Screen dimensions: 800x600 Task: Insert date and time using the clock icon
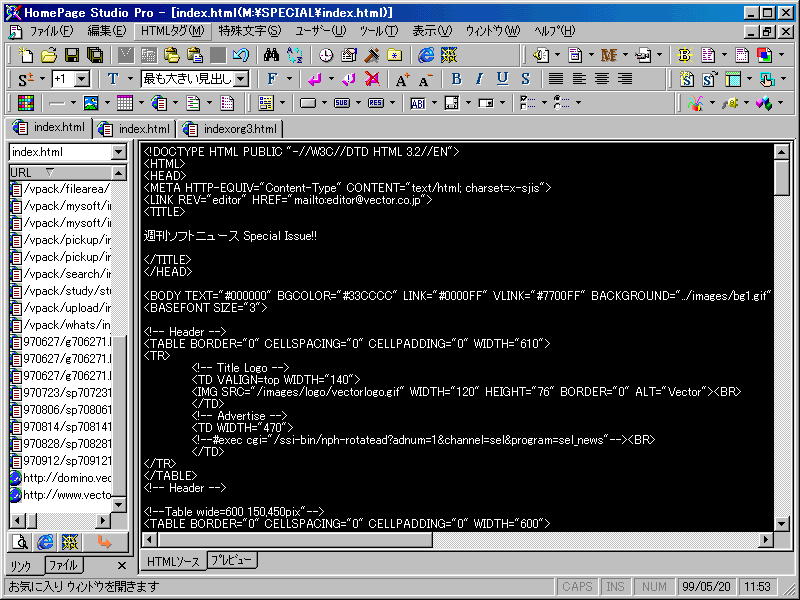[x=326, y=55]
